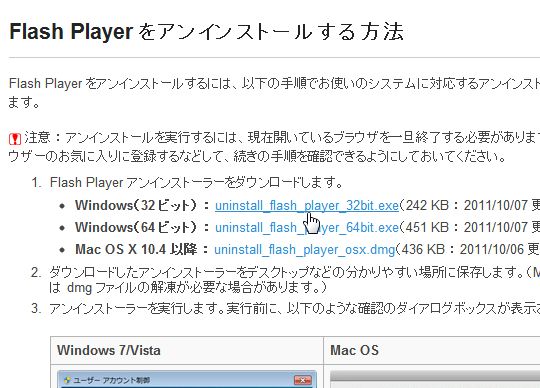Click the step 3 text about running the uninstaller
Screen dimensions: 540x388
pyautogui.click(x=294, y=308)
